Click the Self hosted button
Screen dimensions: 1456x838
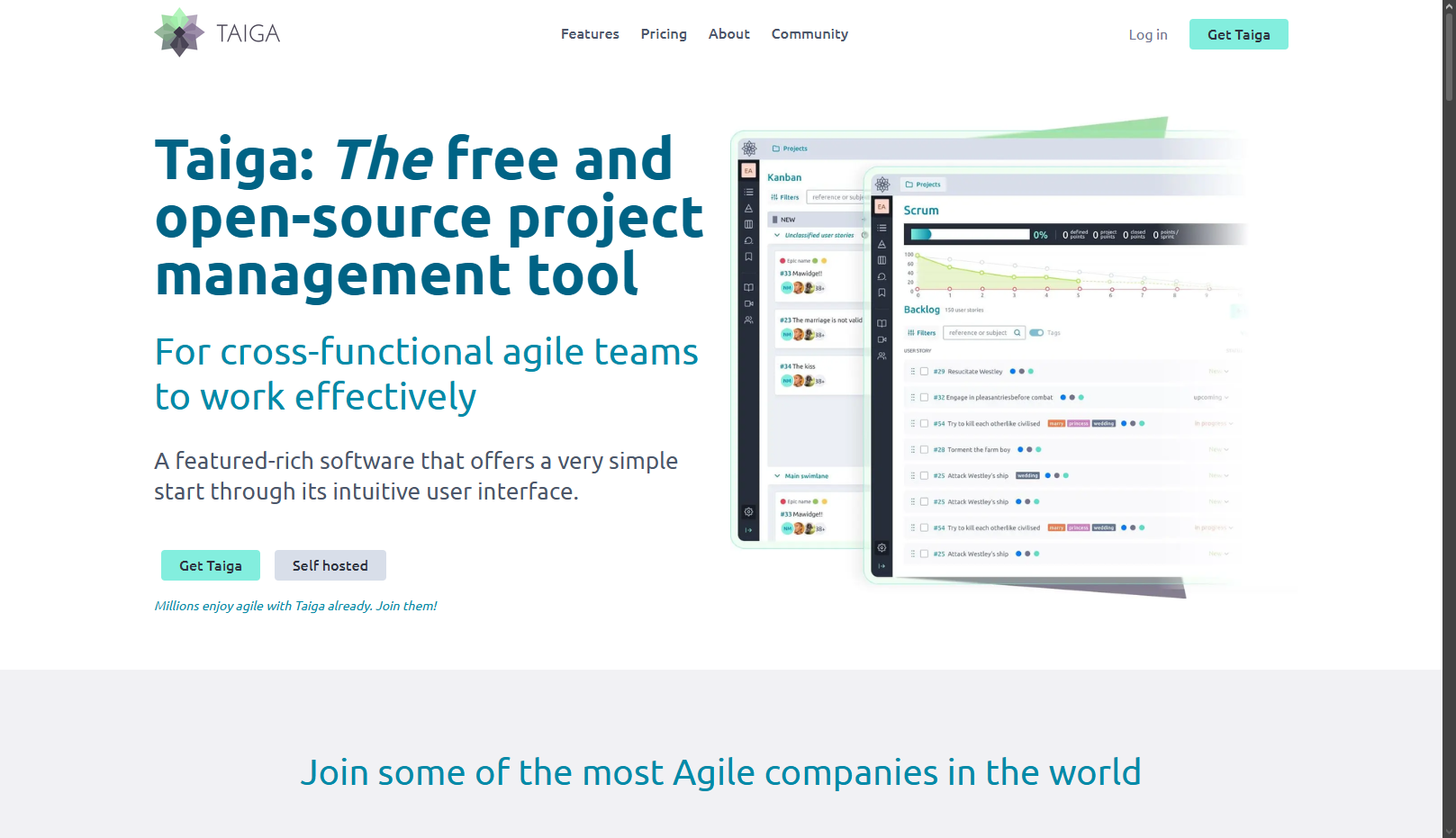pyautogui.click(x=330, y=565)
